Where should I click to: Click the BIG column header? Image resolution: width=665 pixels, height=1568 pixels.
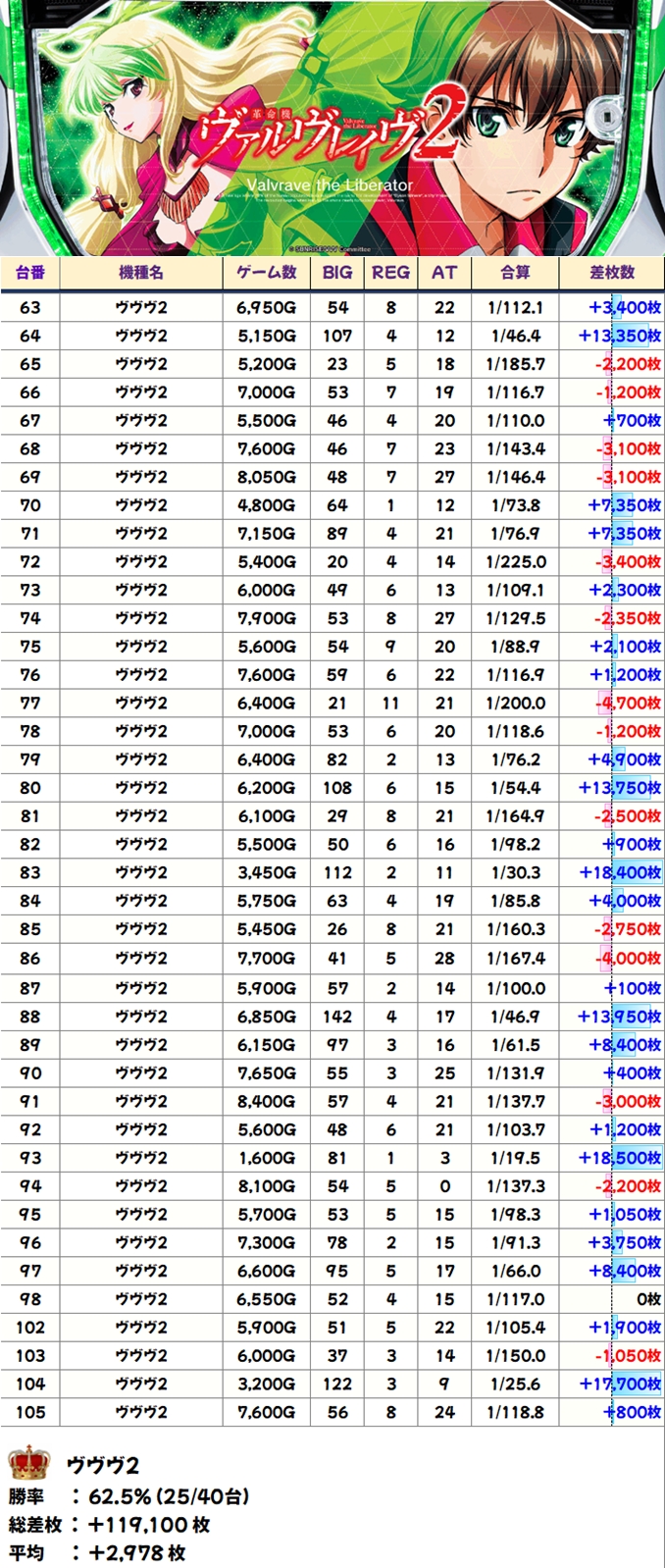pos(337,273)
